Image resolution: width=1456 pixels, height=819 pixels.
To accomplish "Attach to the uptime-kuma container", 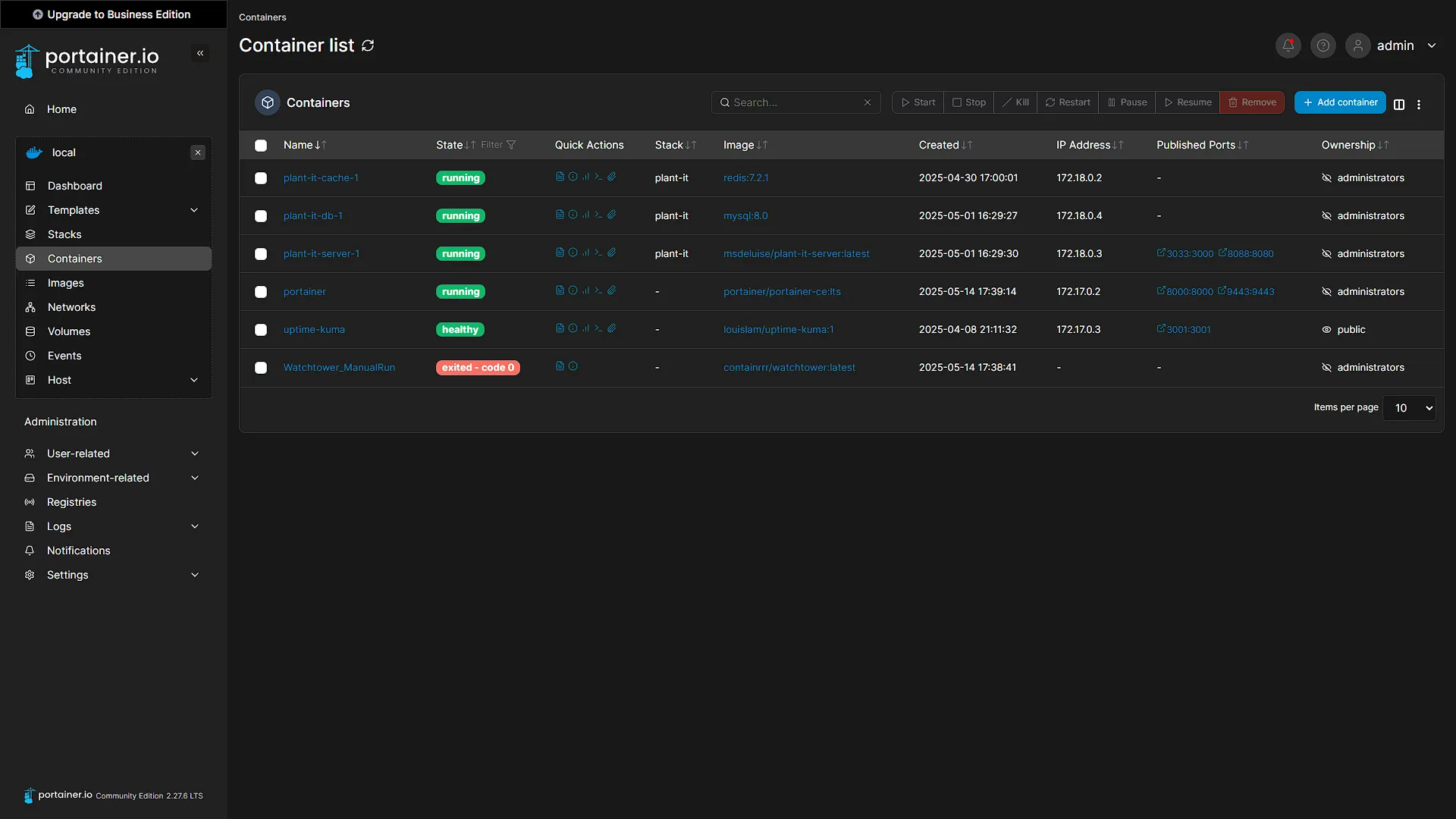I will tap(611, 328).
